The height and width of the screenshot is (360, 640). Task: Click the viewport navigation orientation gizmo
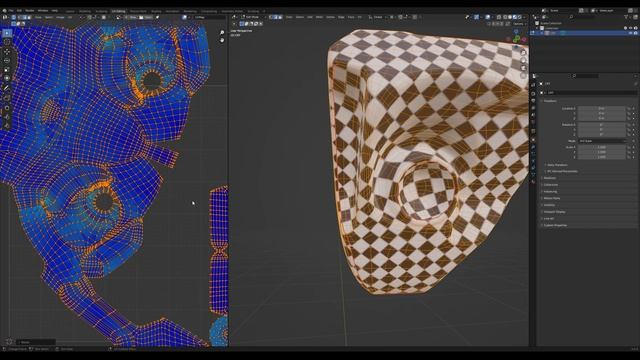coord(516,38)
